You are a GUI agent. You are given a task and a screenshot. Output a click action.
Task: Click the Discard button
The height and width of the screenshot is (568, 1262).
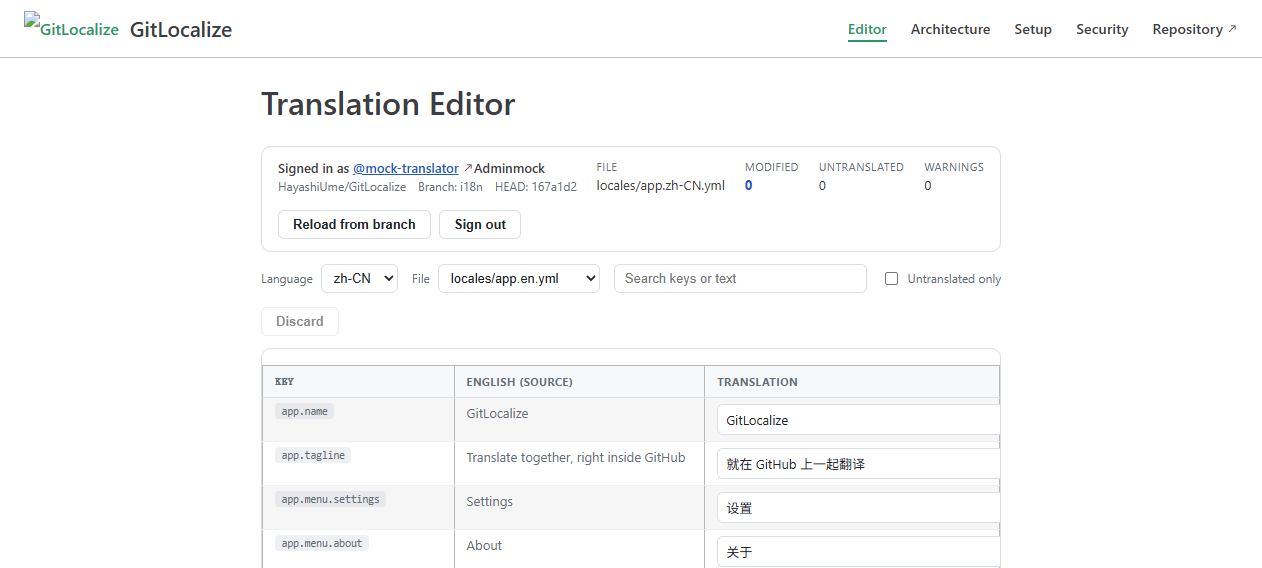pos(300,321)
